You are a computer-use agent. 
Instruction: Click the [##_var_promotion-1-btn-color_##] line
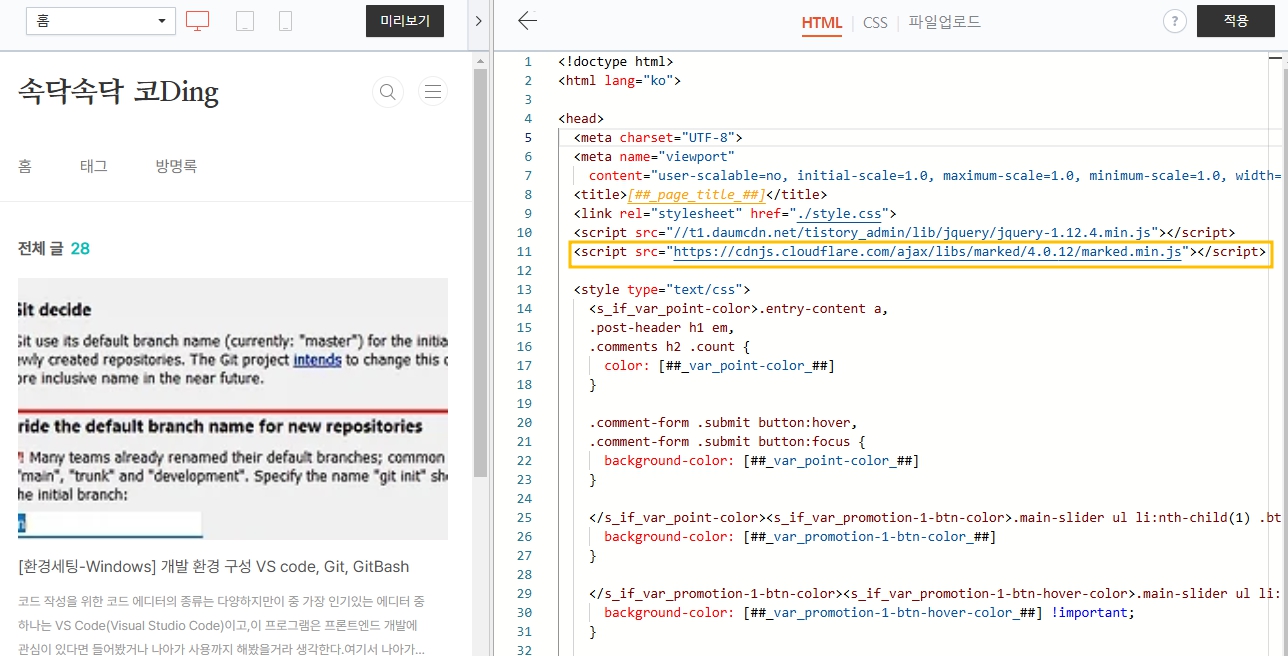pyautogui.click(x=800, y=537)
